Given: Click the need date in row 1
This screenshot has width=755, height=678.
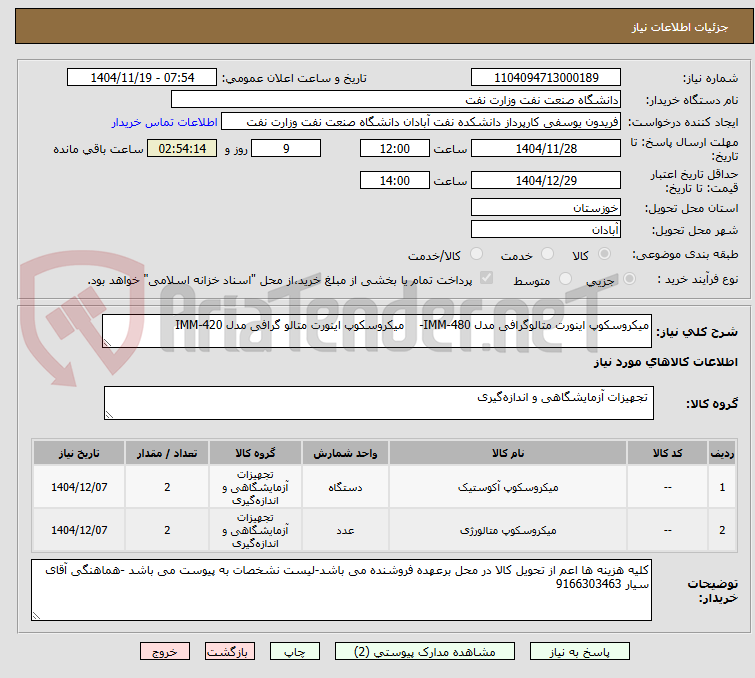Looking at the screenshot, I should [x=79, y=487].
